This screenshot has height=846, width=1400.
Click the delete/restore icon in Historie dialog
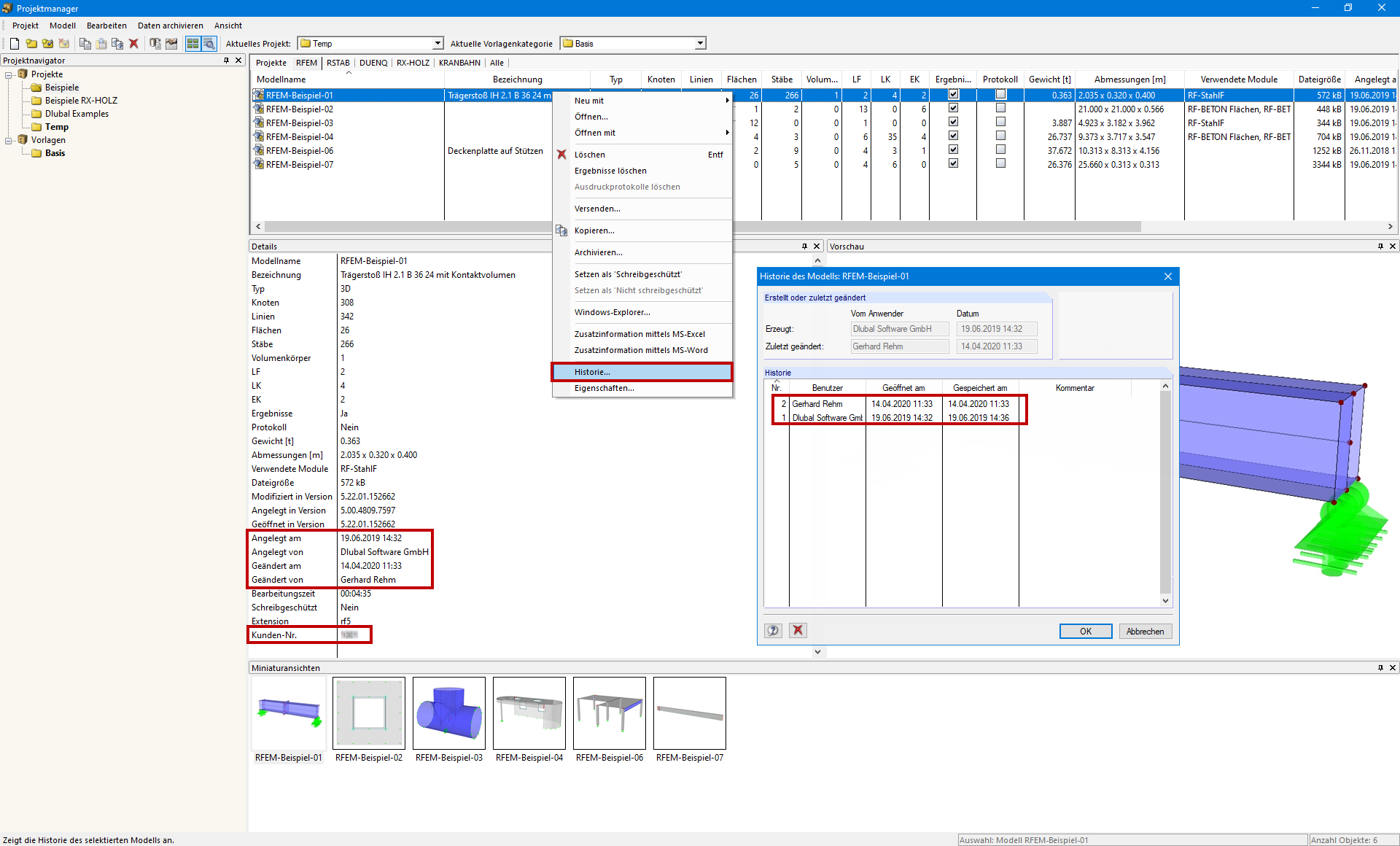(798, 631)
